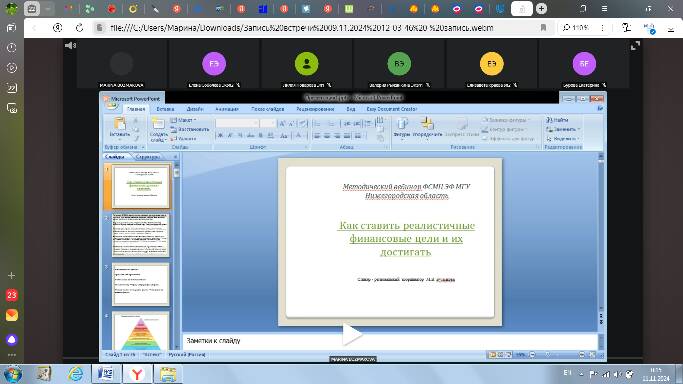Toggle the video mute speaker icon
The height and width of the screenshot is (384, 683).
pyautogui.click(x=70, y=45)
